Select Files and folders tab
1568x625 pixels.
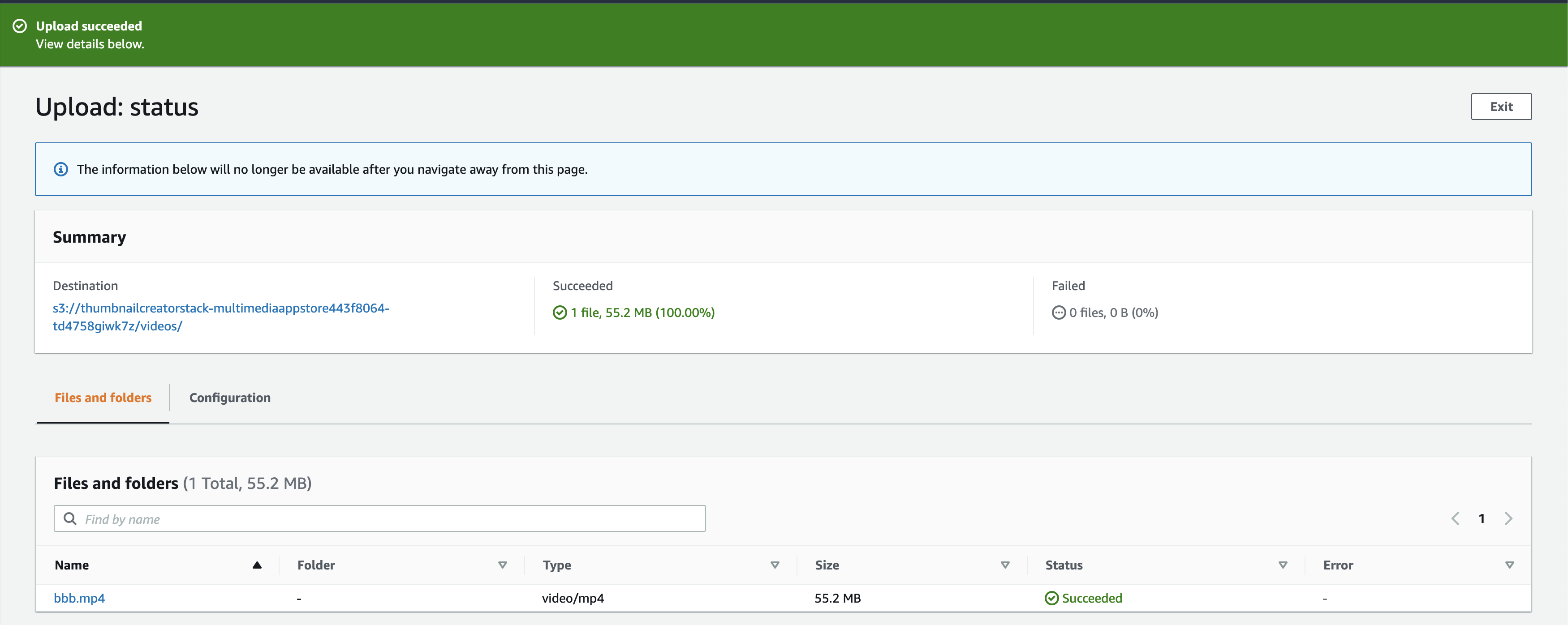click(x=103, y=398)
